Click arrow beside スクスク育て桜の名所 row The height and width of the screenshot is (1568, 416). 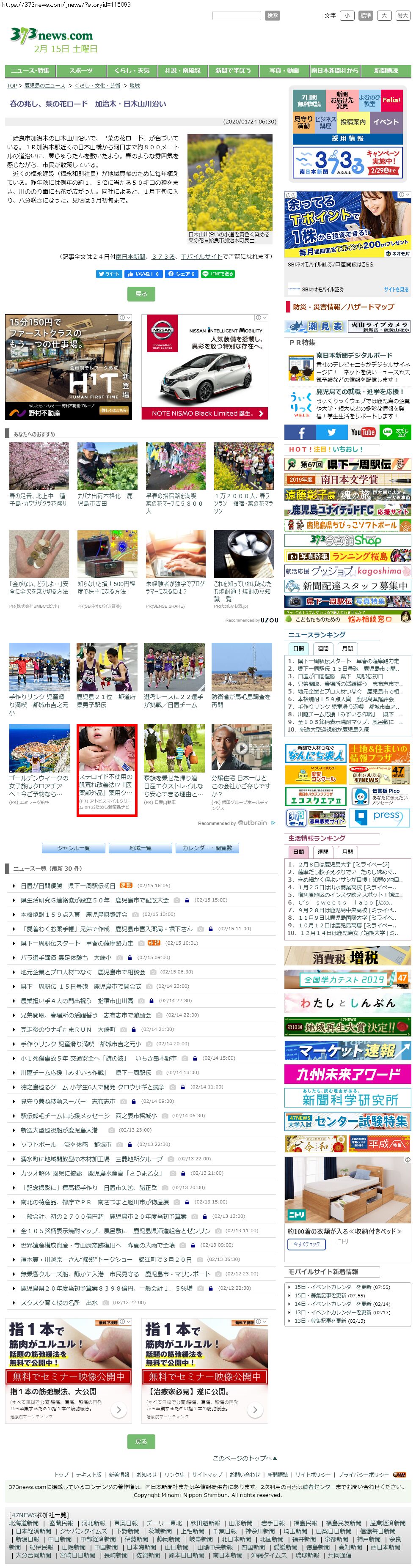15,1302
